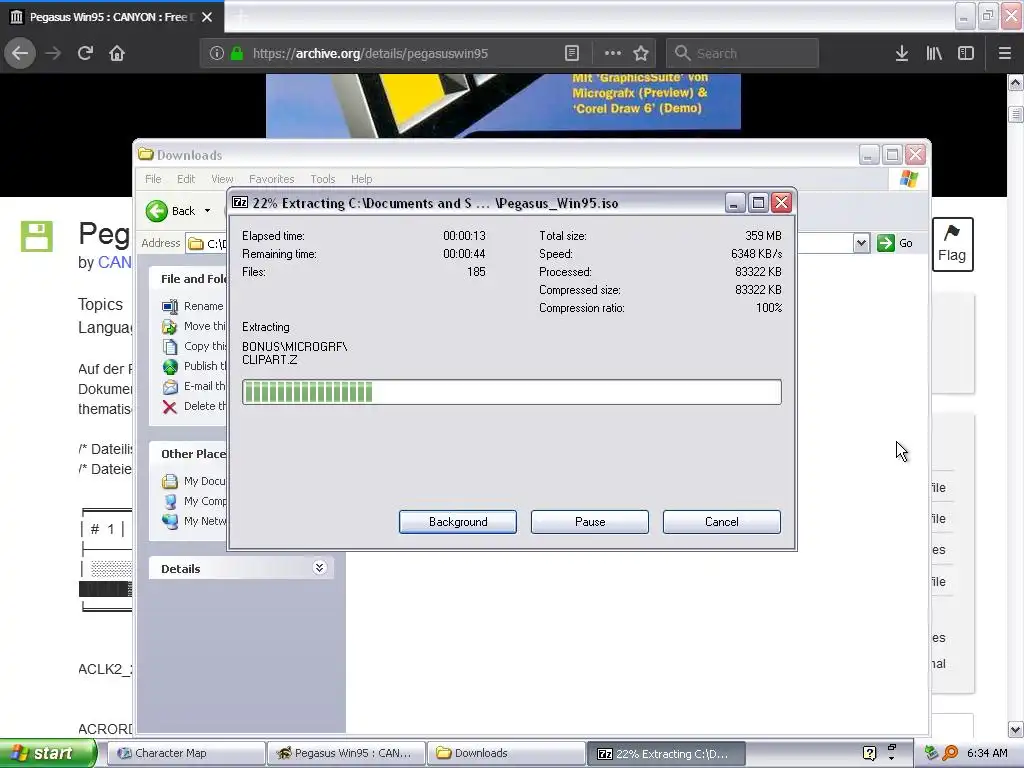Open Favorites menu in Downloads window
Screen dimensions: 1024x768
point(272,179)
